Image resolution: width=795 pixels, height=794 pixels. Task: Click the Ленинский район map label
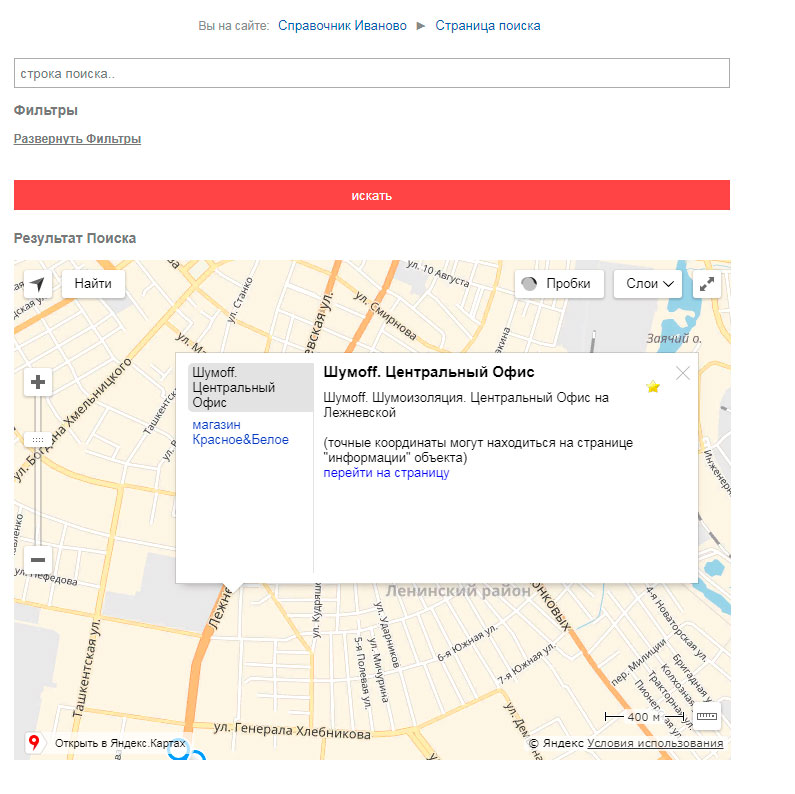(458, 591)
